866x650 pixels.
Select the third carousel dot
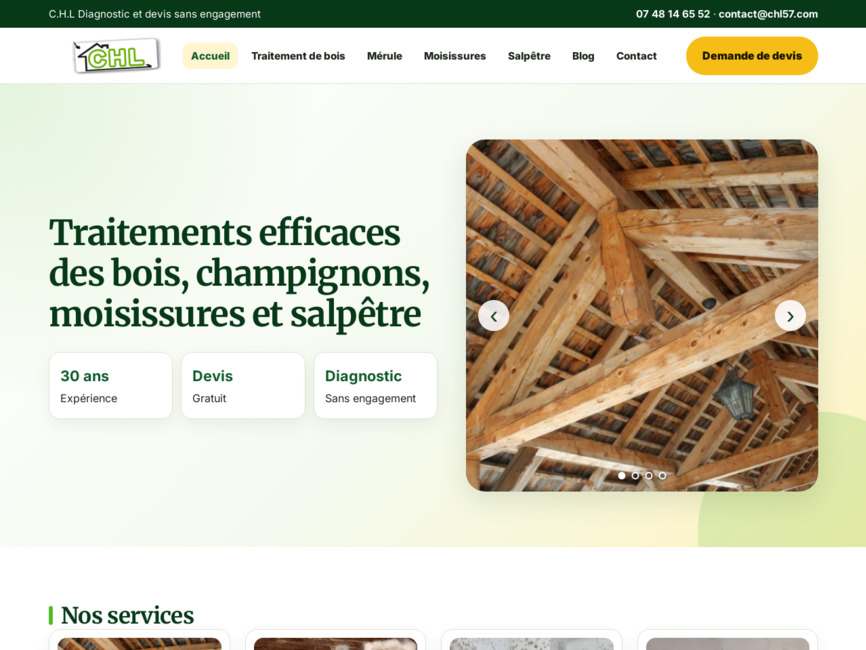pos(648,475)
